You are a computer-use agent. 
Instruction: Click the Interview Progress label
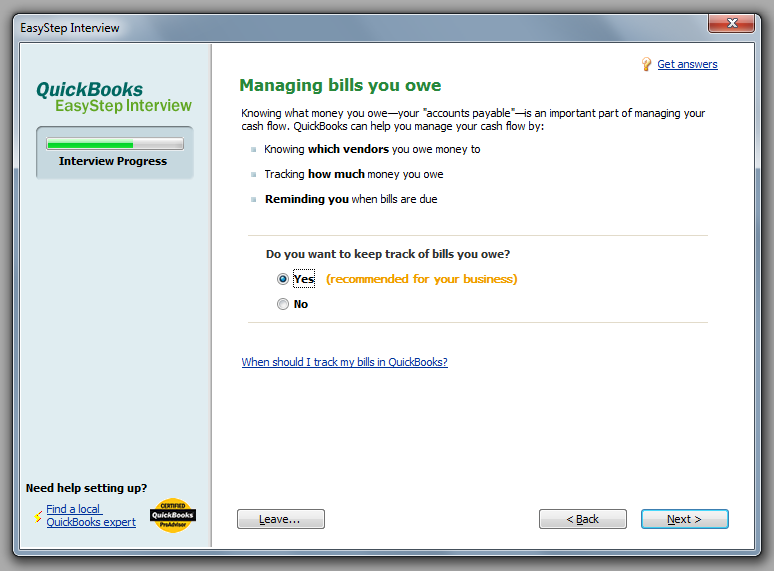point(113,161)
